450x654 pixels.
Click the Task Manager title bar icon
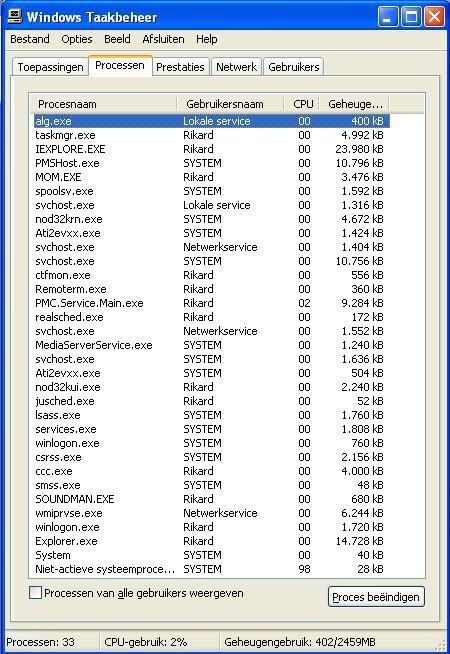[x=15, y=17]
